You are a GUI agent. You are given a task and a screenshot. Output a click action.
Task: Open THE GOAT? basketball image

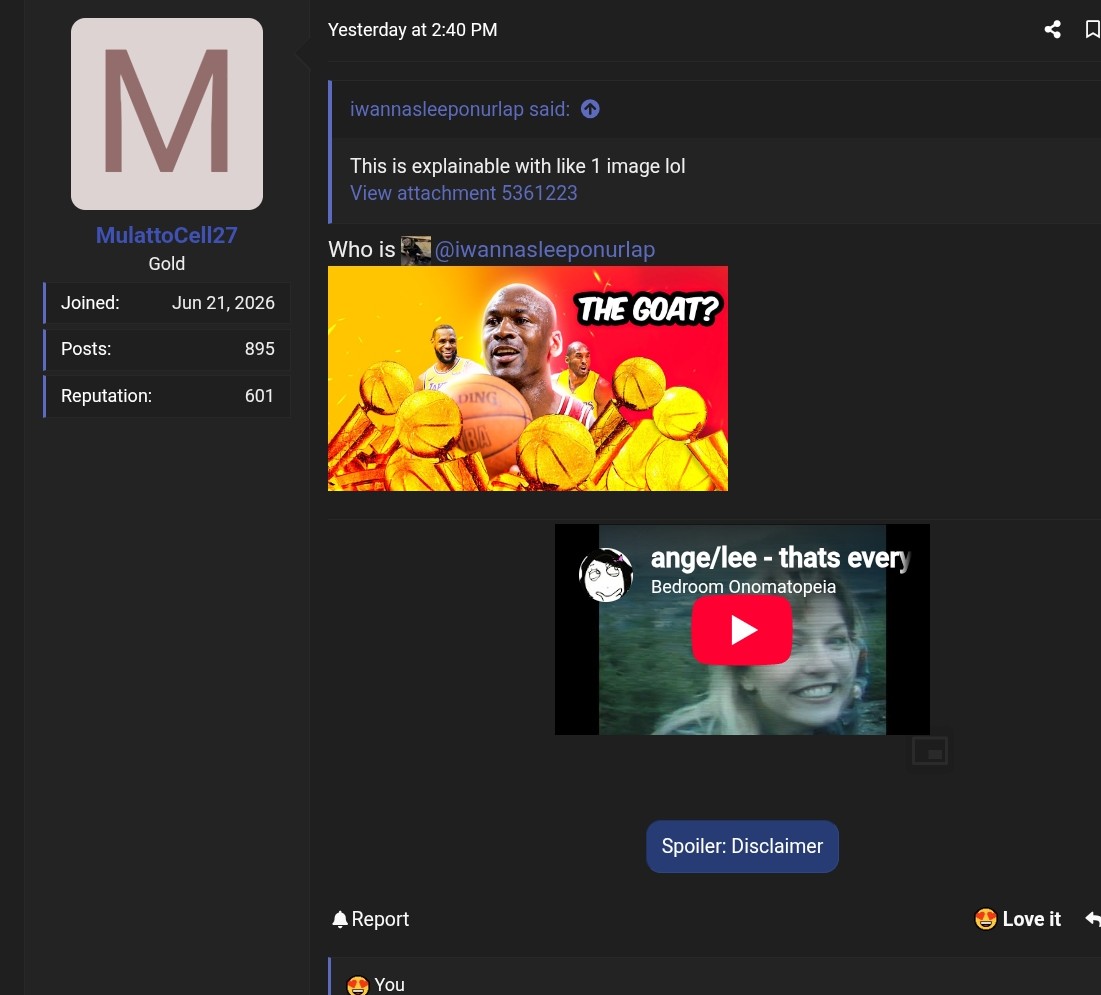coord(527,378)
